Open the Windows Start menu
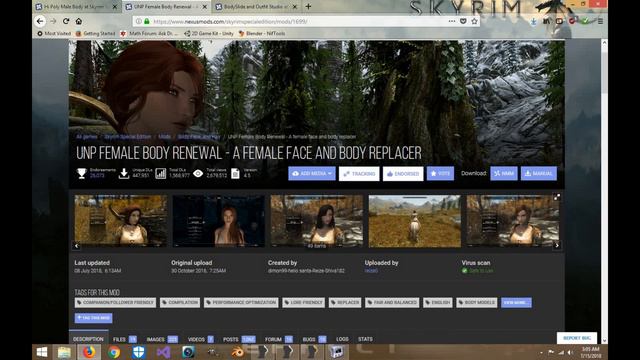Viewport: 640px width, 360px height. pyautogui.click(x=42, y=352)
